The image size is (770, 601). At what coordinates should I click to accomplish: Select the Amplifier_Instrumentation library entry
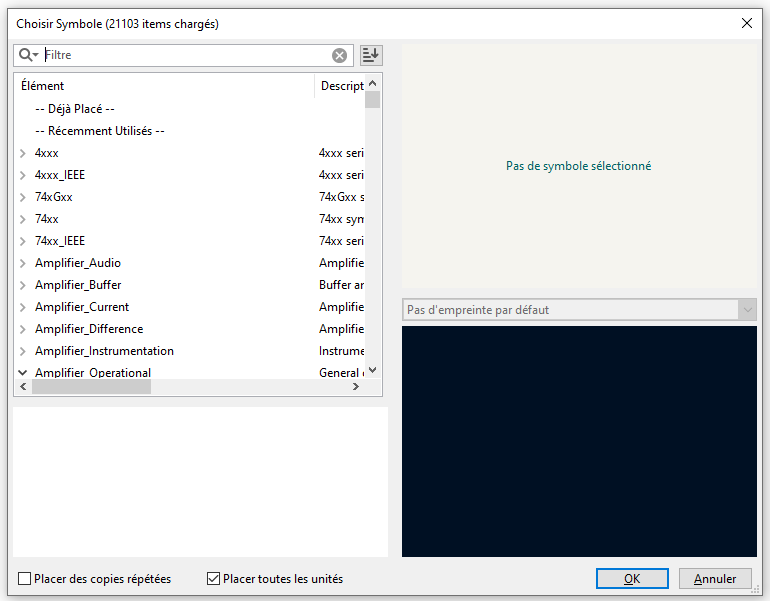(x=104, y=351)
